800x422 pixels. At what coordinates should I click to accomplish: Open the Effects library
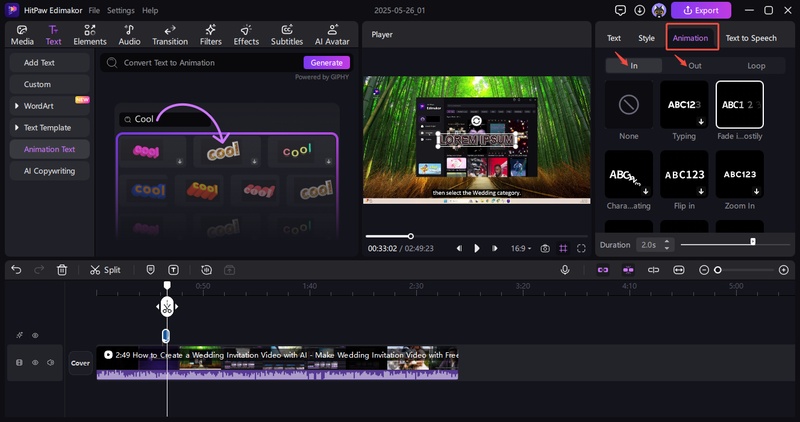[246, 35]
